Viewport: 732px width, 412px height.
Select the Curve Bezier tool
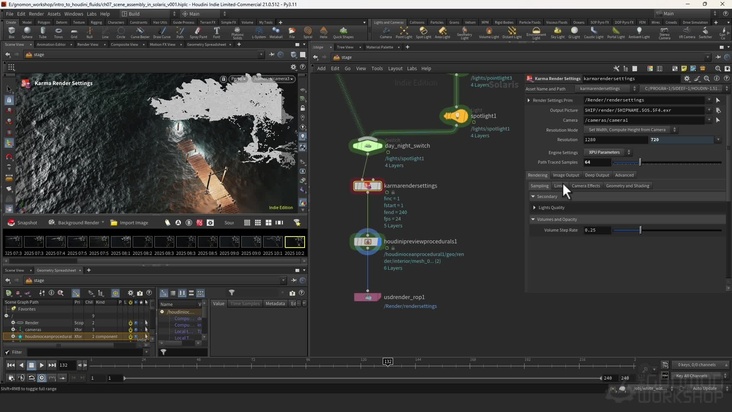tap(139, 32)
